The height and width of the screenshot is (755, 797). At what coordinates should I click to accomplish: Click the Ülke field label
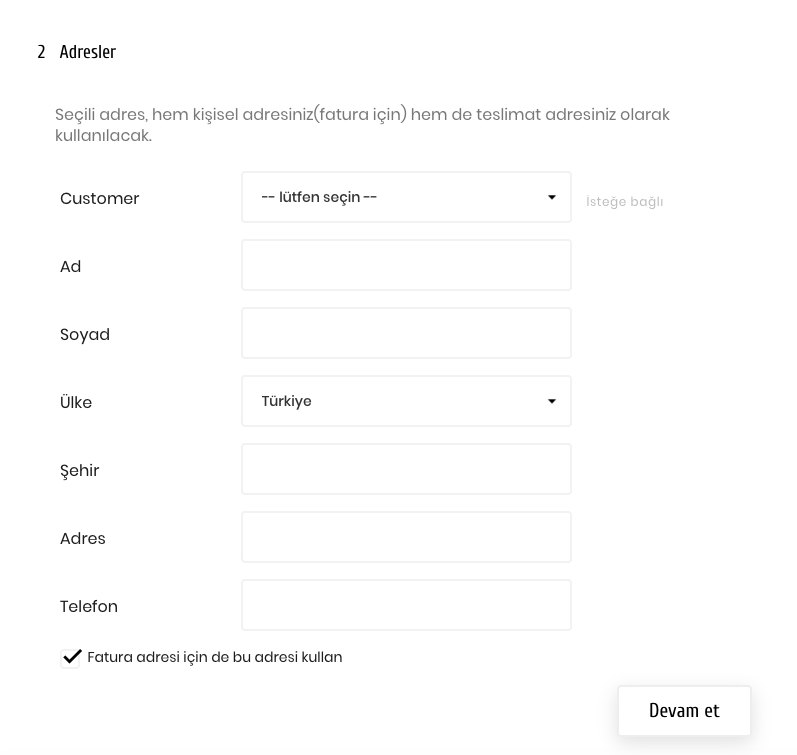coord(76,402)
